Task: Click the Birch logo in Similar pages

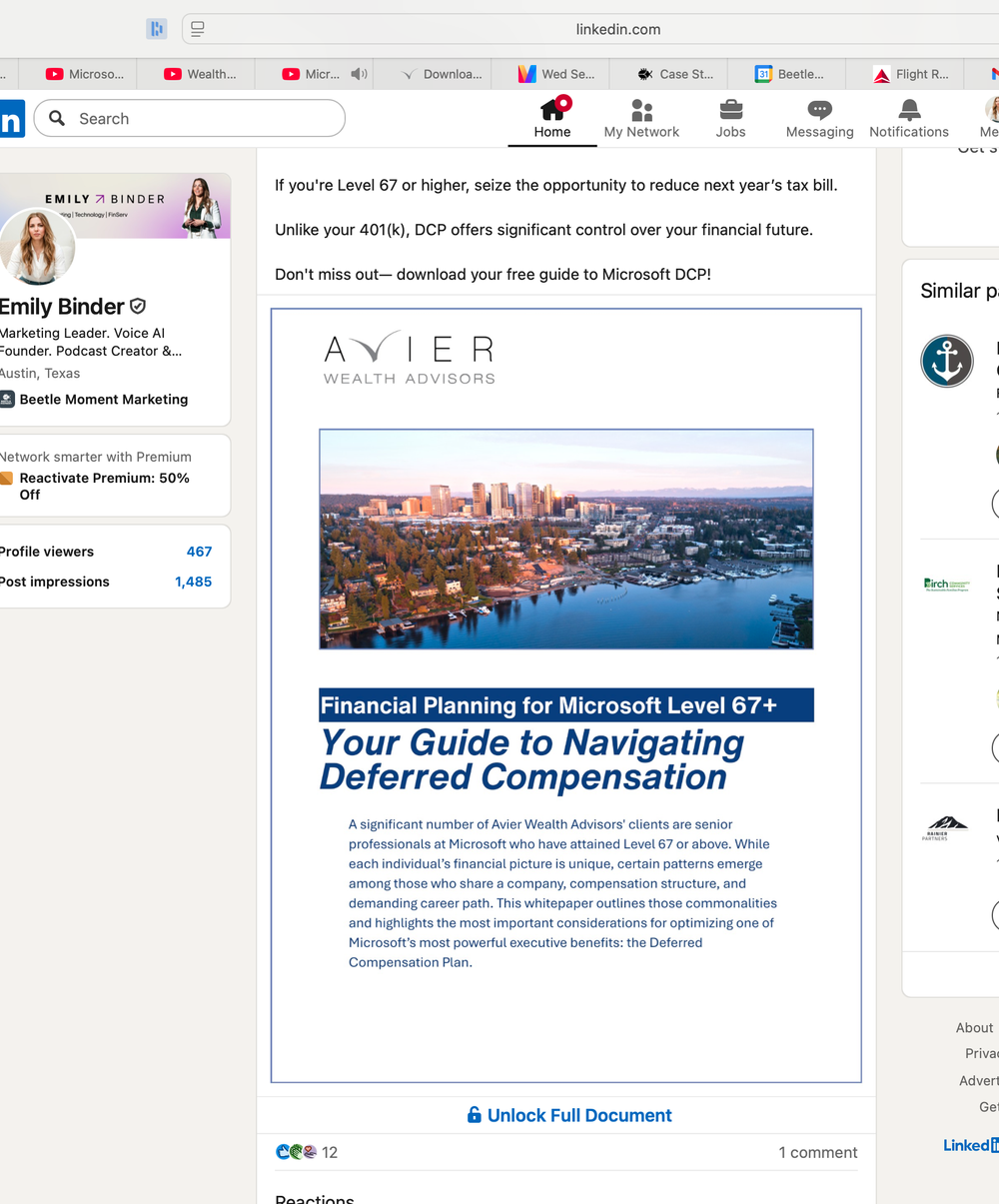Action: click(947, 585)
